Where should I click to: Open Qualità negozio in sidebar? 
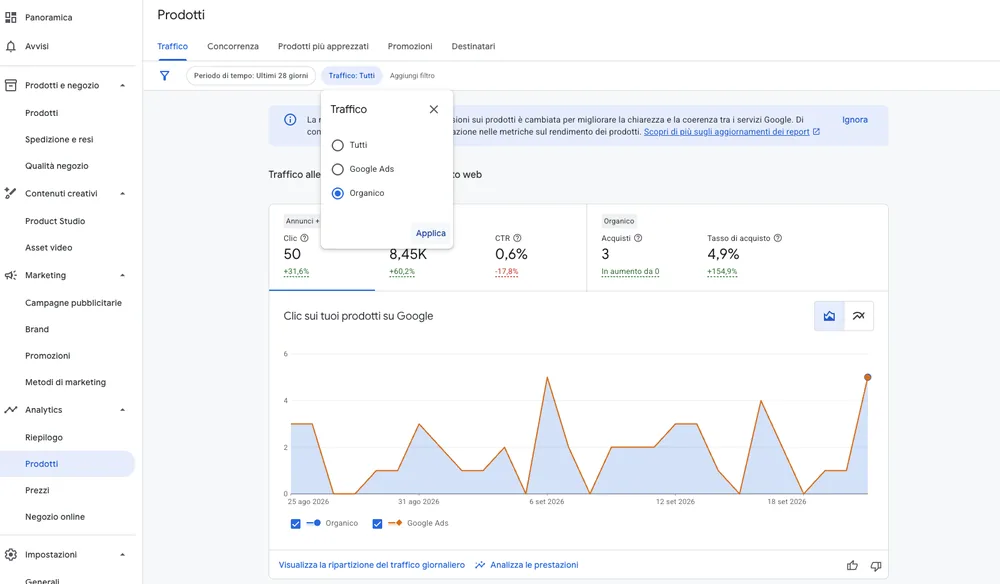(x=57, y=166)
